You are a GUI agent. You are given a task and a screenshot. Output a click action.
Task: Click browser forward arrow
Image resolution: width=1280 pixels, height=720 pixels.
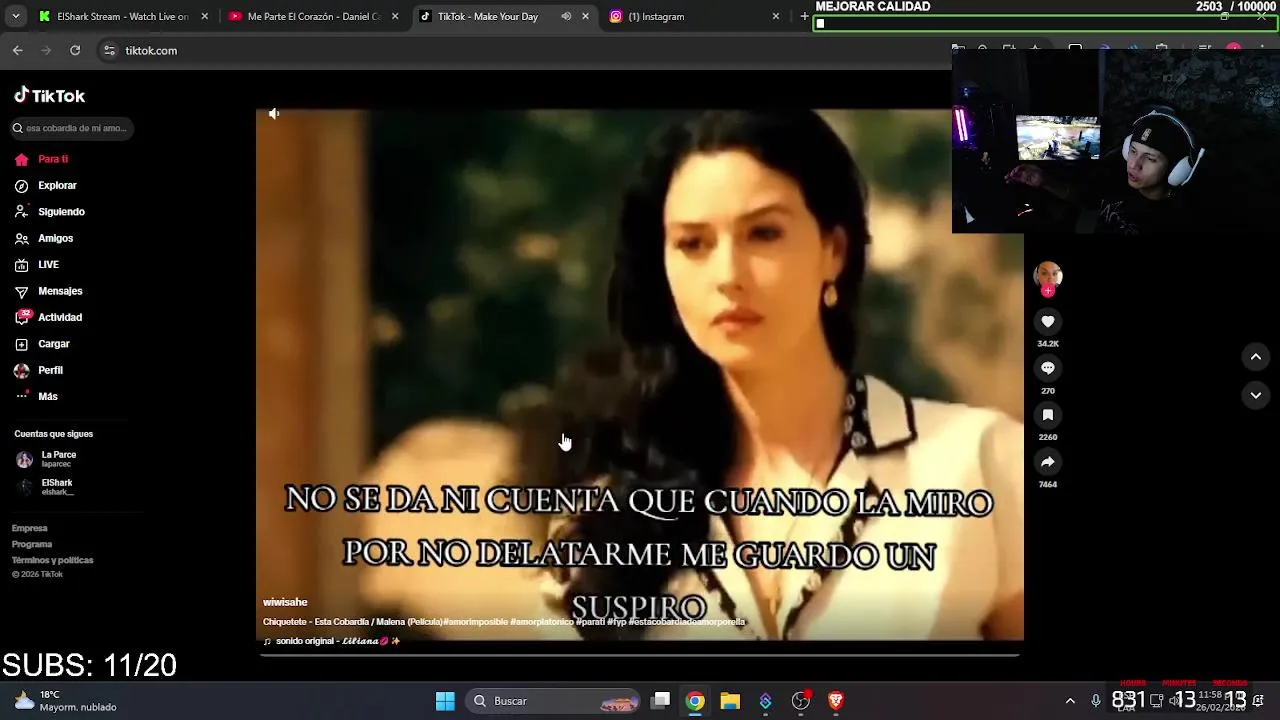point(46,50)
